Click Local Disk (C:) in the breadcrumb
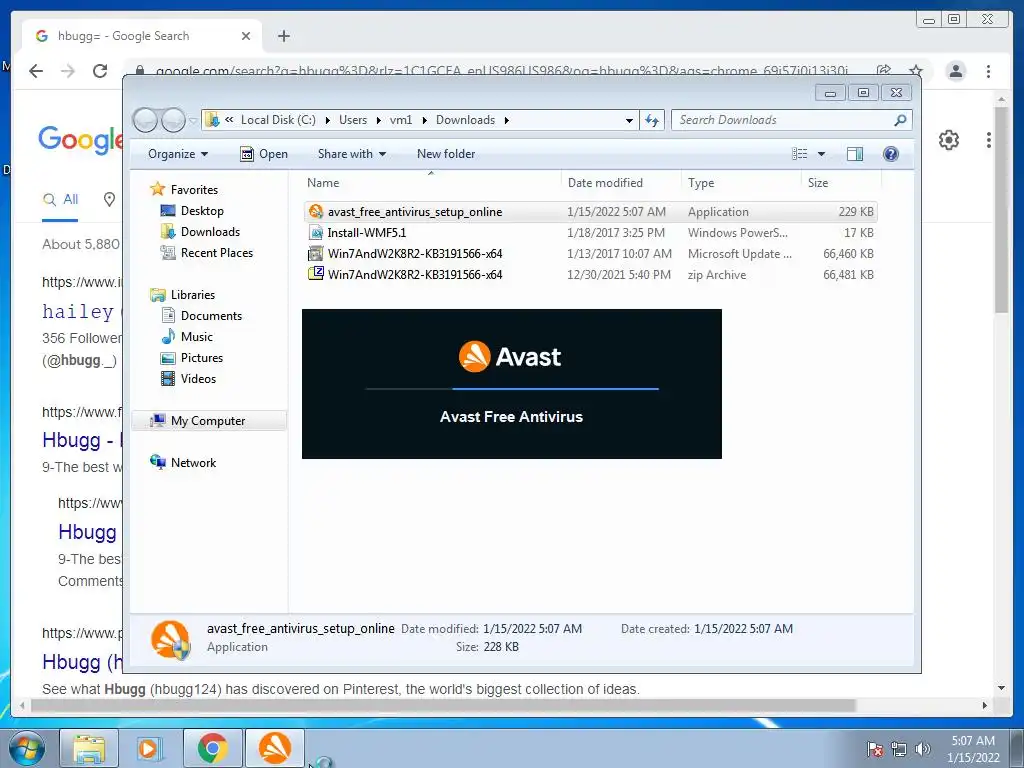This screenshot has width=1024, height=768. click(278, 120)
